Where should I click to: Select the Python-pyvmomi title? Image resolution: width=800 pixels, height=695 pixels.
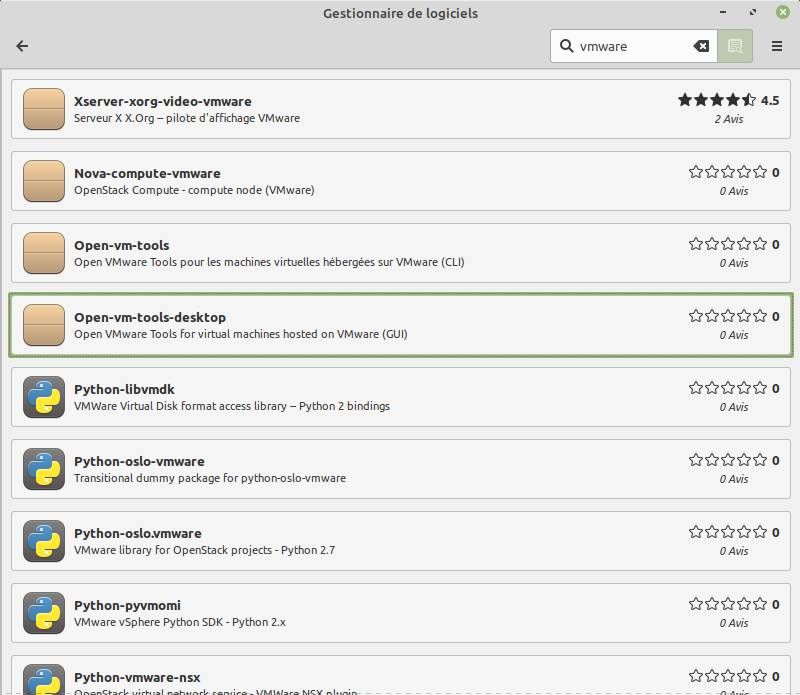(128, 605)
